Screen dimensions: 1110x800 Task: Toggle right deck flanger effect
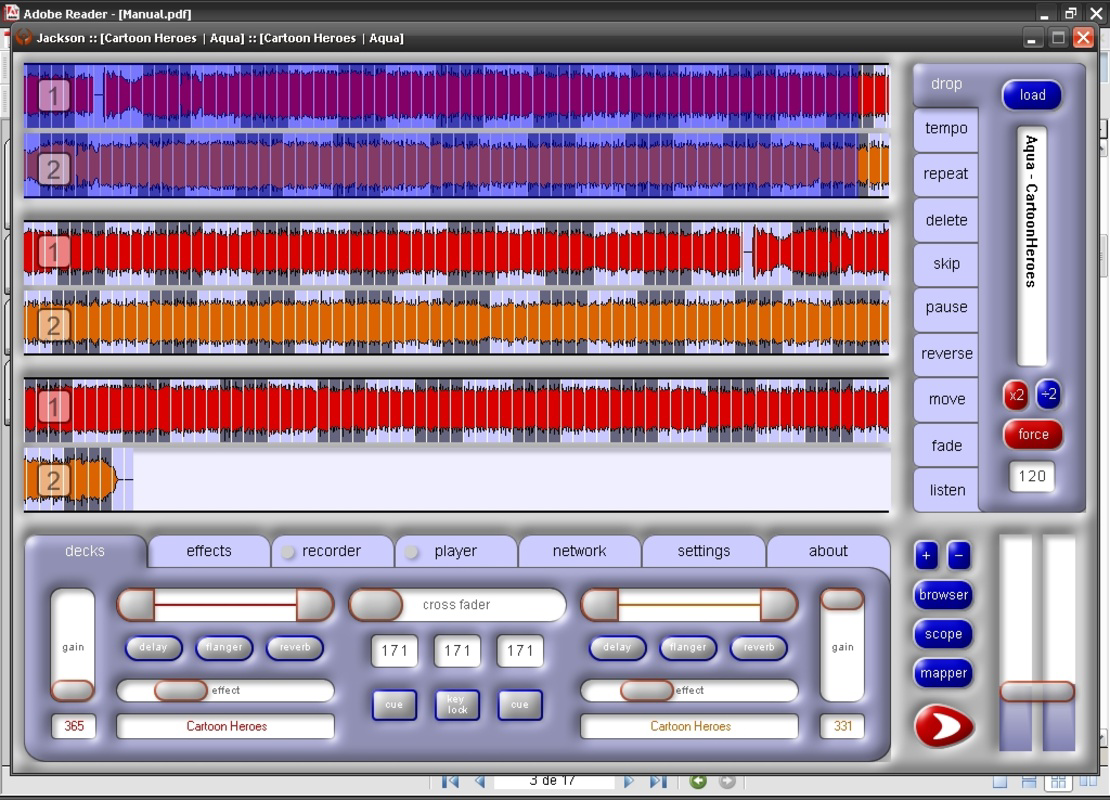click(688, 647)
